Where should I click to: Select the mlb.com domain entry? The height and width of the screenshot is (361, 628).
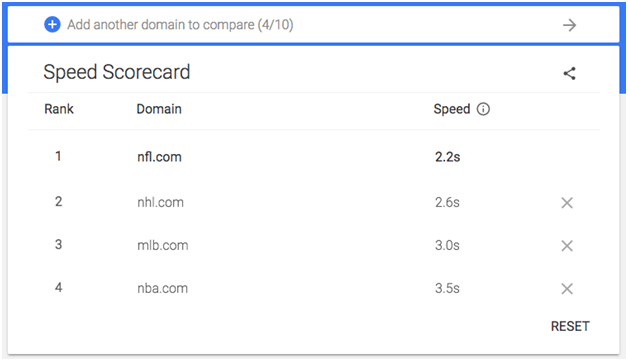163,245
